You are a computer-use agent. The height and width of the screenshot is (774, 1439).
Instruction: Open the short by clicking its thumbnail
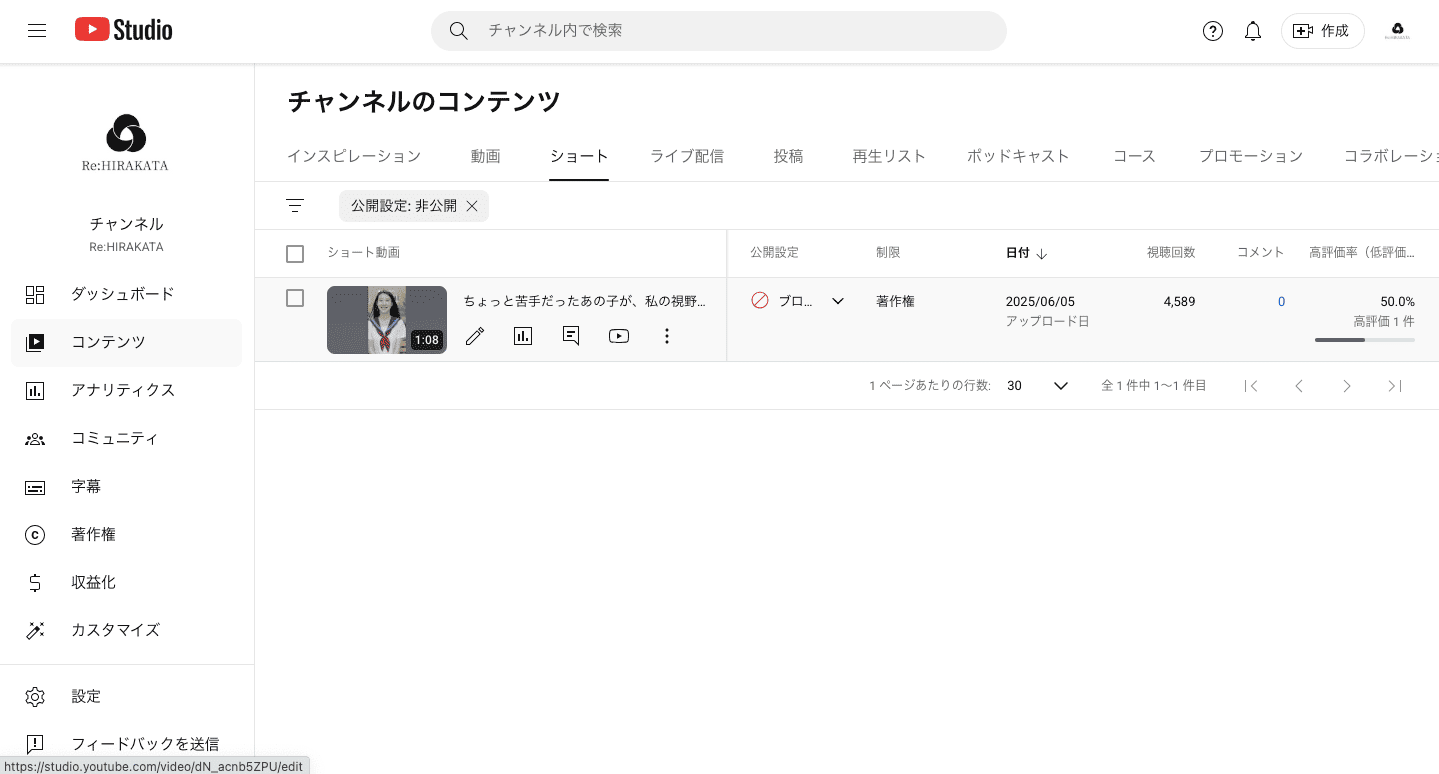387,319
